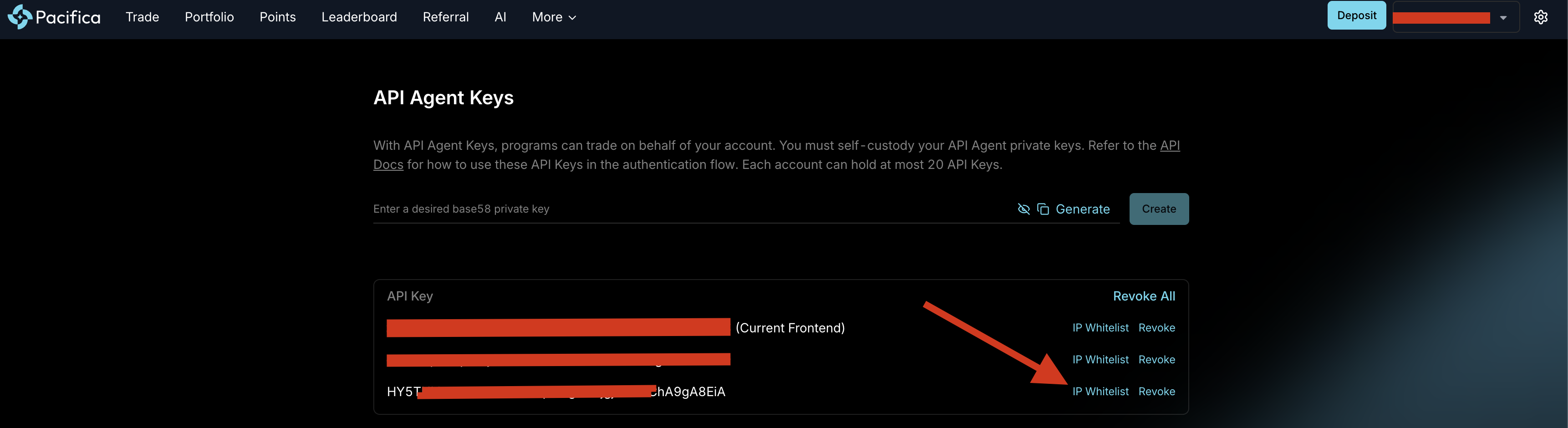This screenshot has height=428, width=1568.
Task: Open the Points page
Action: (278, 17)
